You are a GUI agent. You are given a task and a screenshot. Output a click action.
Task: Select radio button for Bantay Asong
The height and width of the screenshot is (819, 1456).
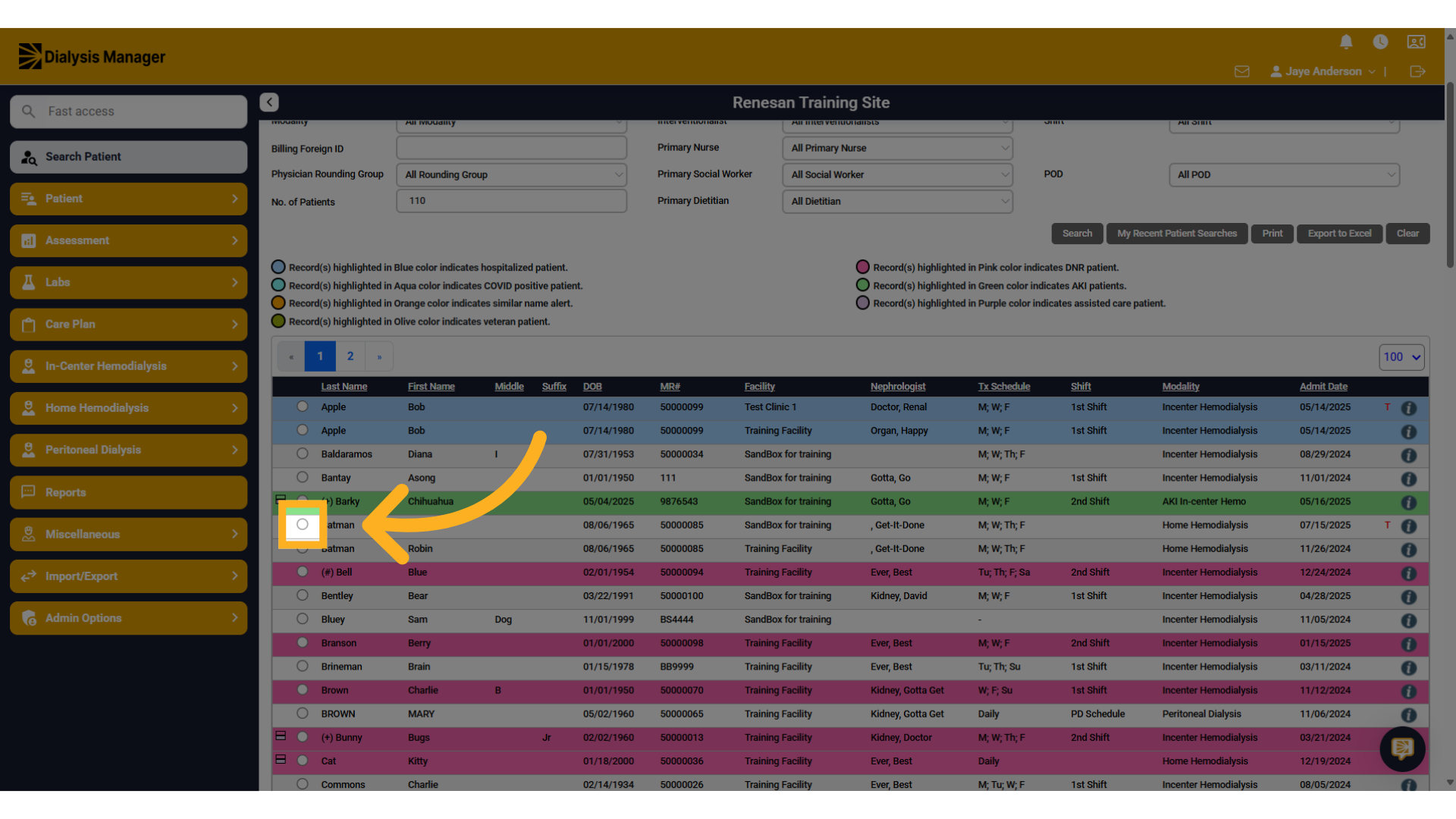click(x=303, y=477)
